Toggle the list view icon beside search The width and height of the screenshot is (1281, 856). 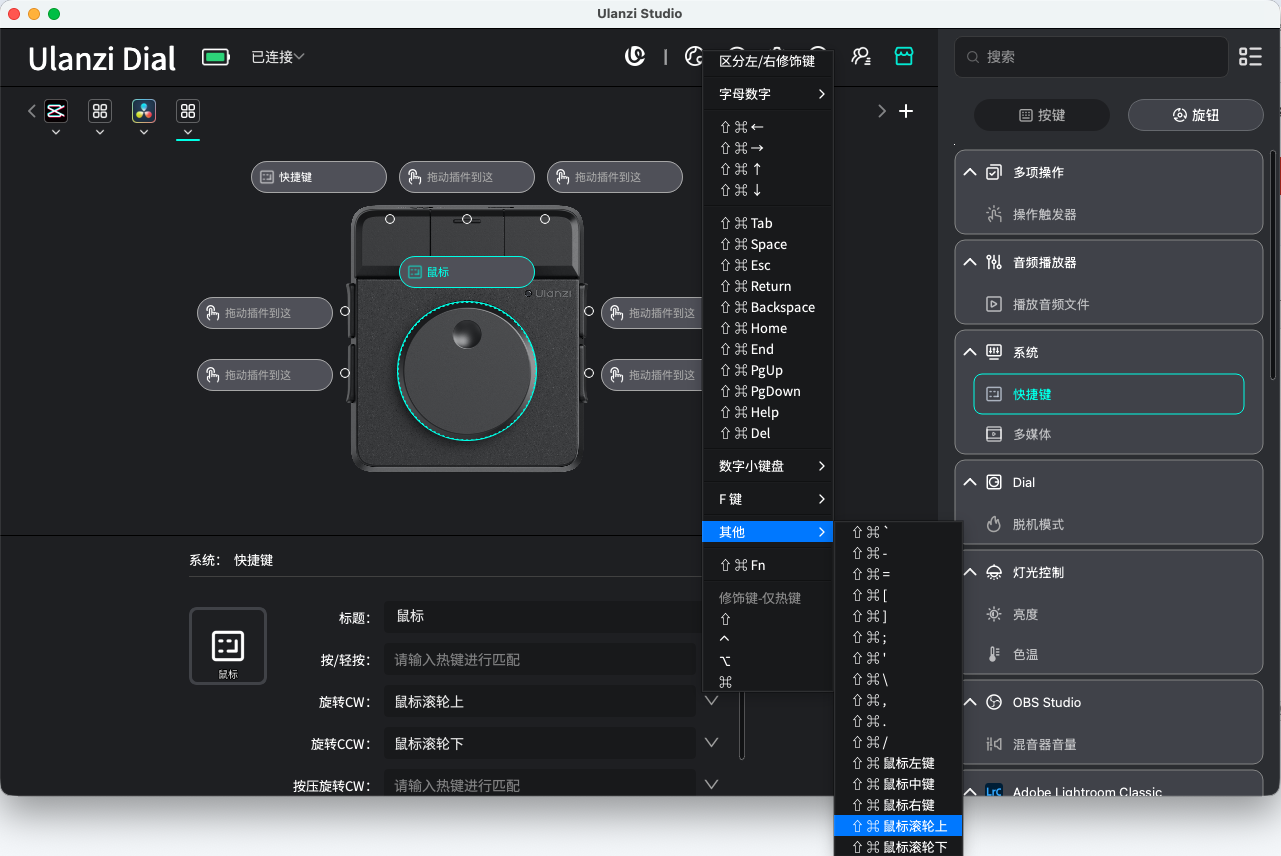click(x=1250, y=57)
